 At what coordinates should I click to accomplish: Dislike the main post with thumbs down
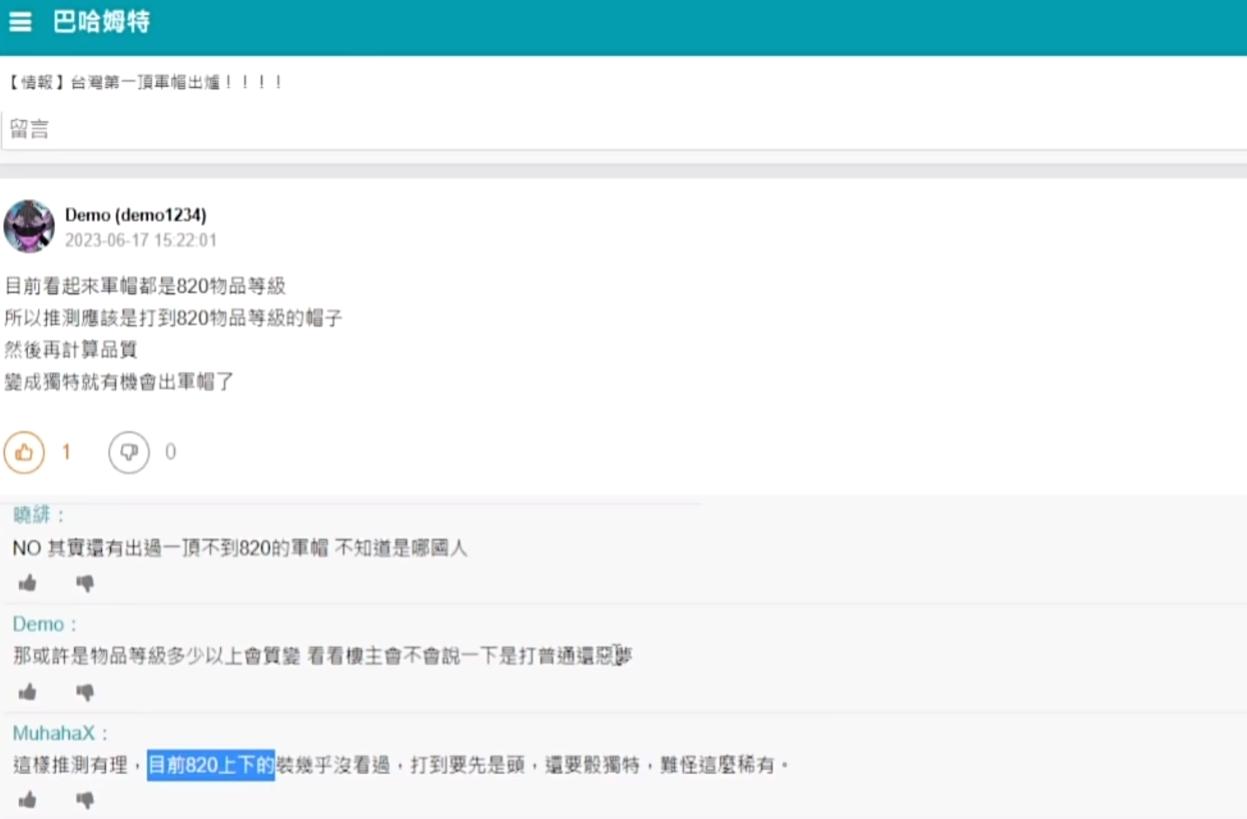pos(128,452)
